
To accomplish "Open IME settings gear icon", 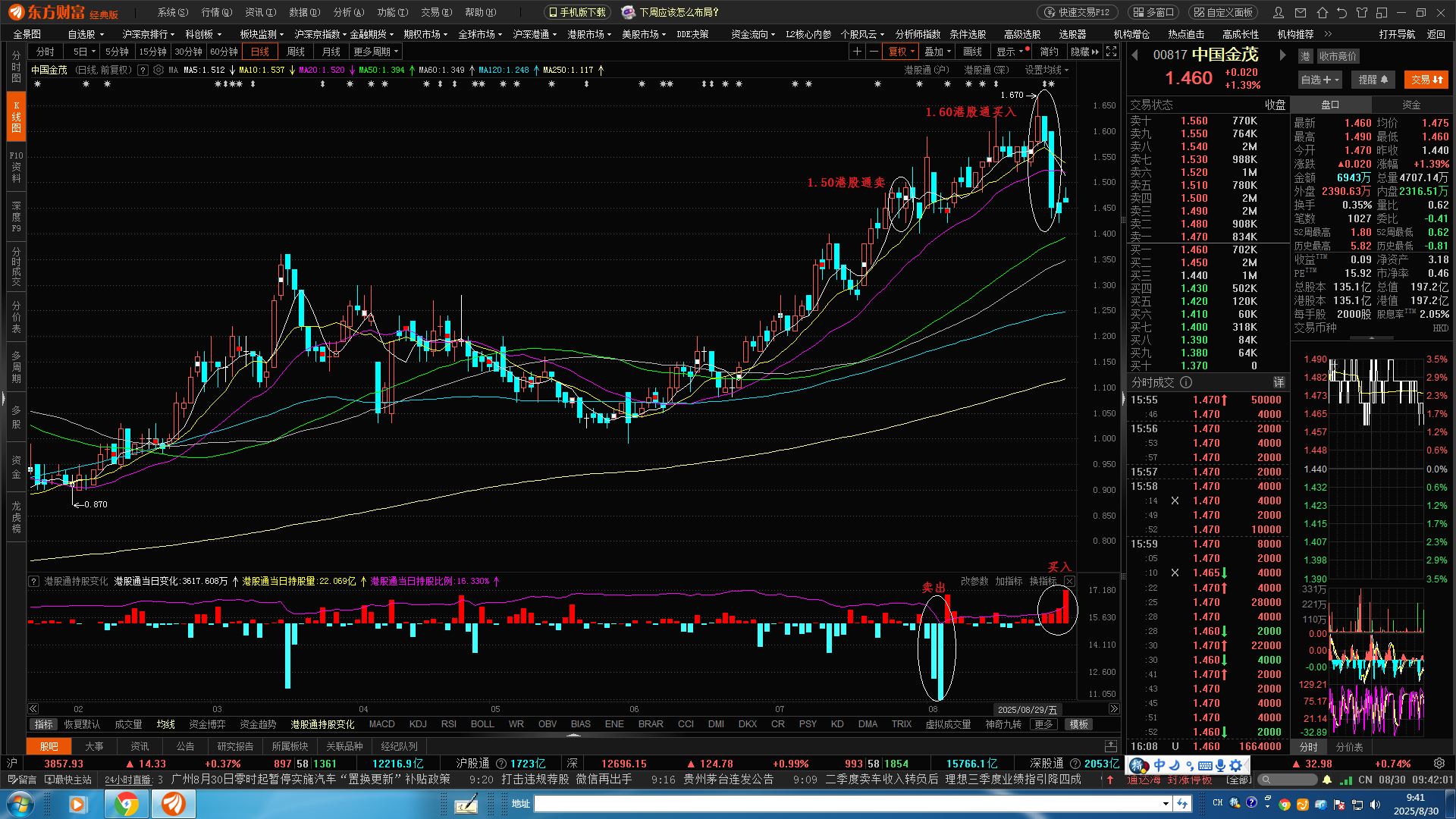I will coord(1236,765).
